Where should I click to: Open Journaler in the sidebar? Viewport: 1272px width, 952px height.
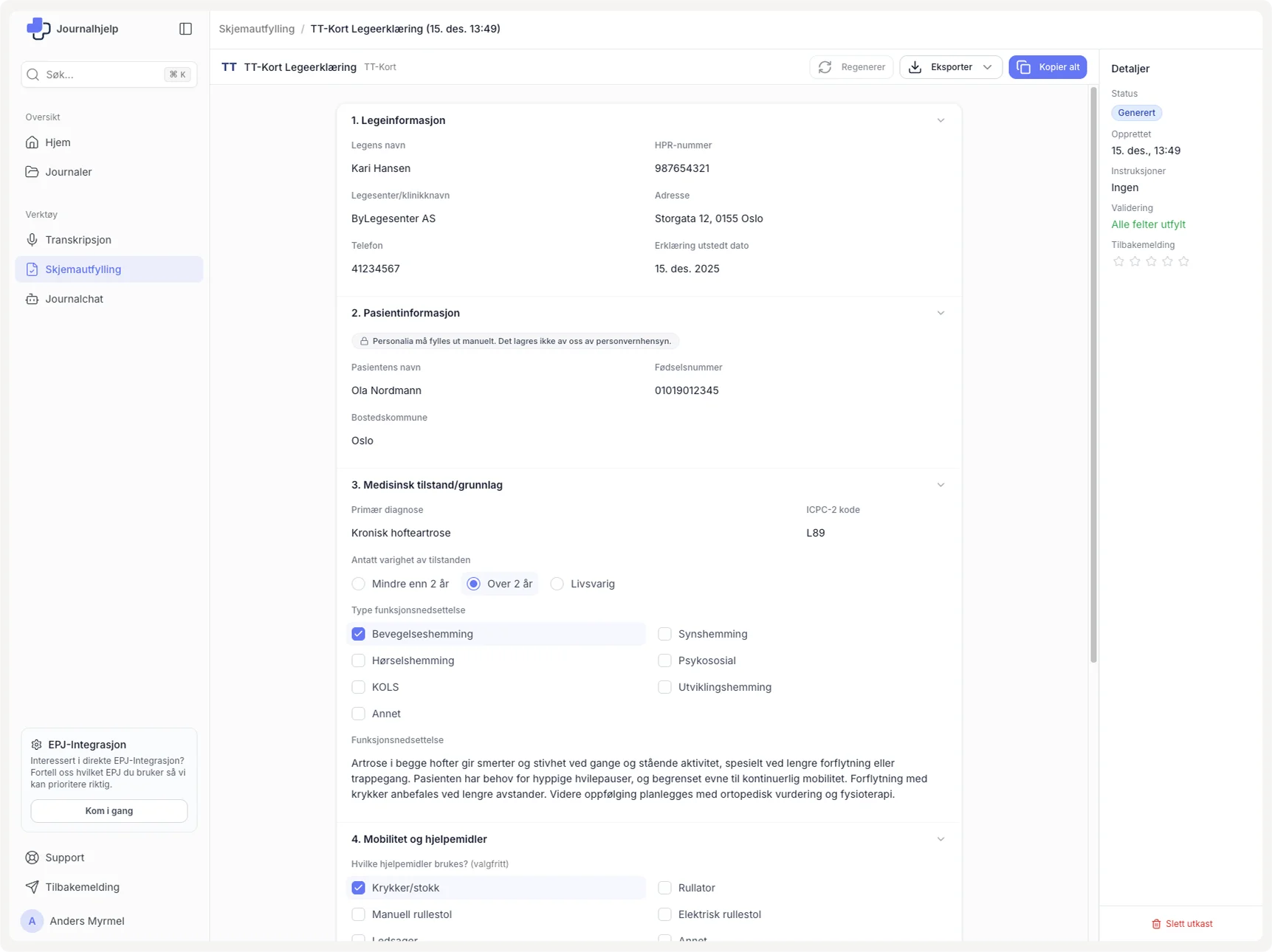pos(68,172)
